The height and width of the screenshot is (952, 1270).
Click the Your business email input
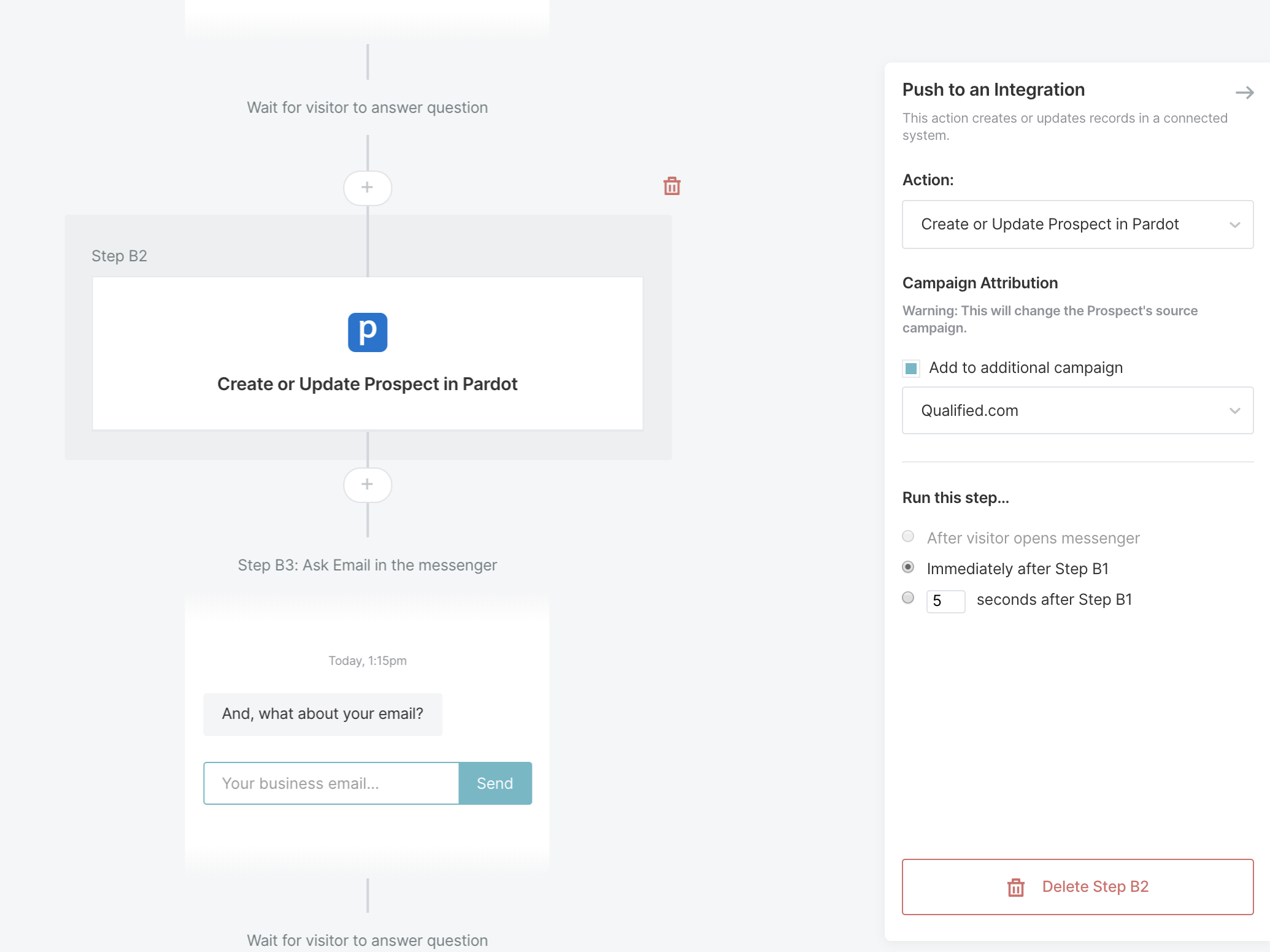pos(331,783)
